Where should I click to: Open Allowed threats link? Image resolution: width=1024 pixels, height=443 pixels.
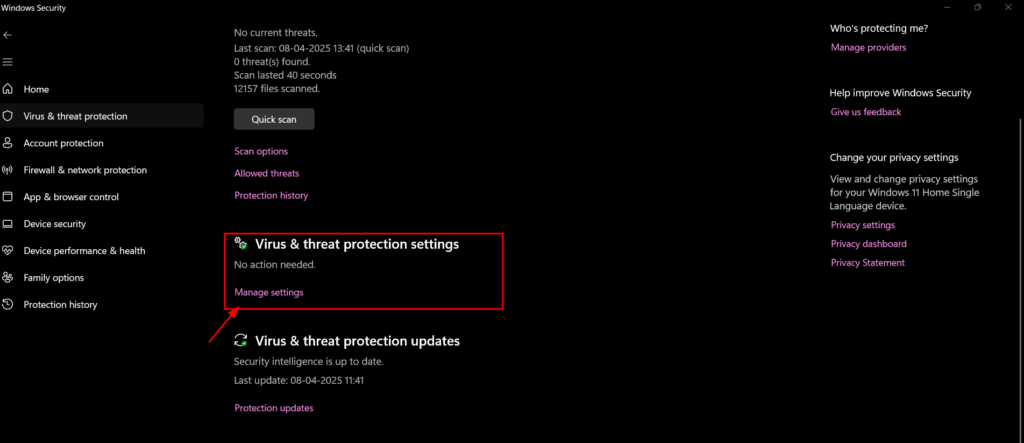[266, 173]
